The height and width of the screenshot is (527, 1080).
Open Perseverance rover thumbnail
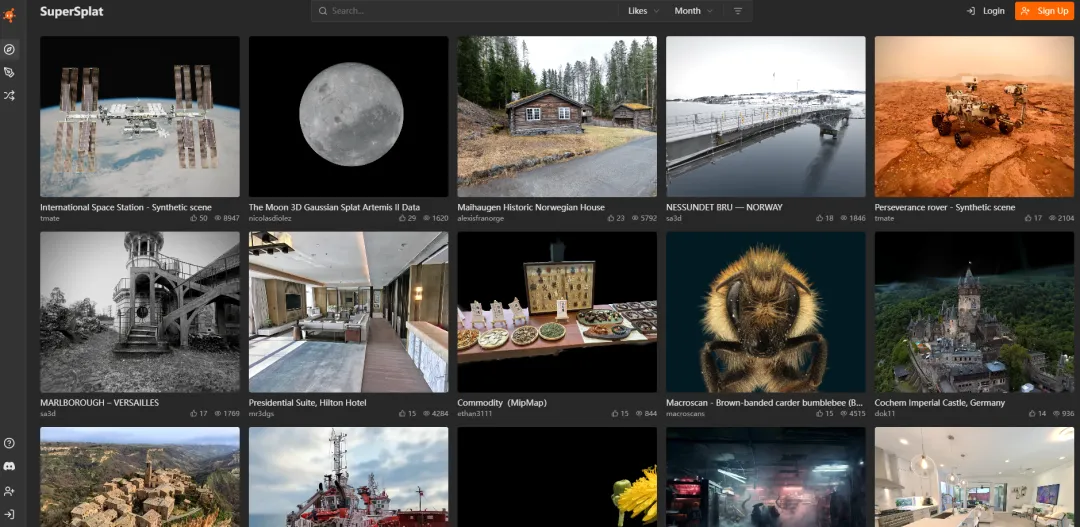tap(974, 116)
